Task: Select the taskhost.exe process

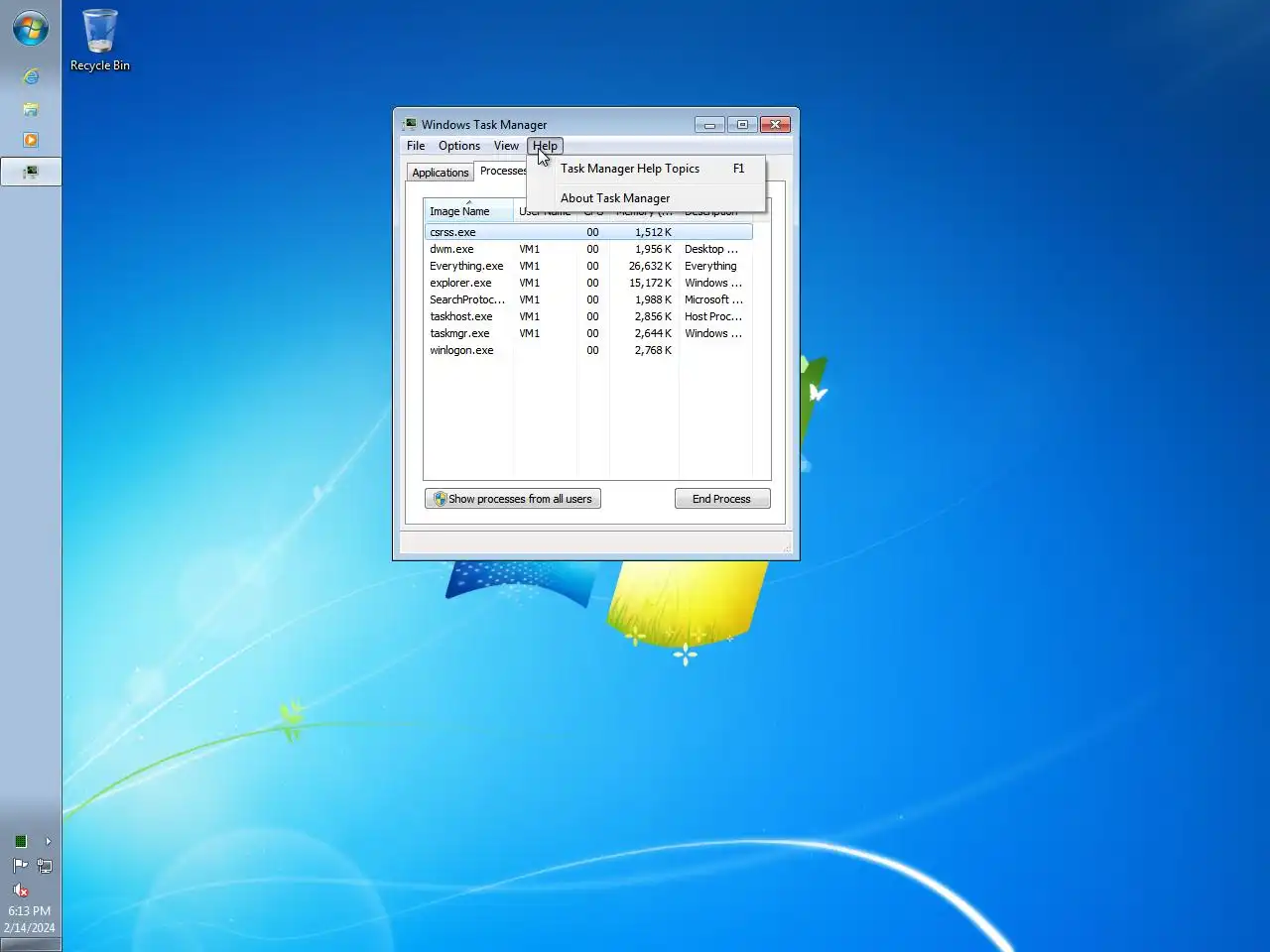Action: click(x=588, y=316)
